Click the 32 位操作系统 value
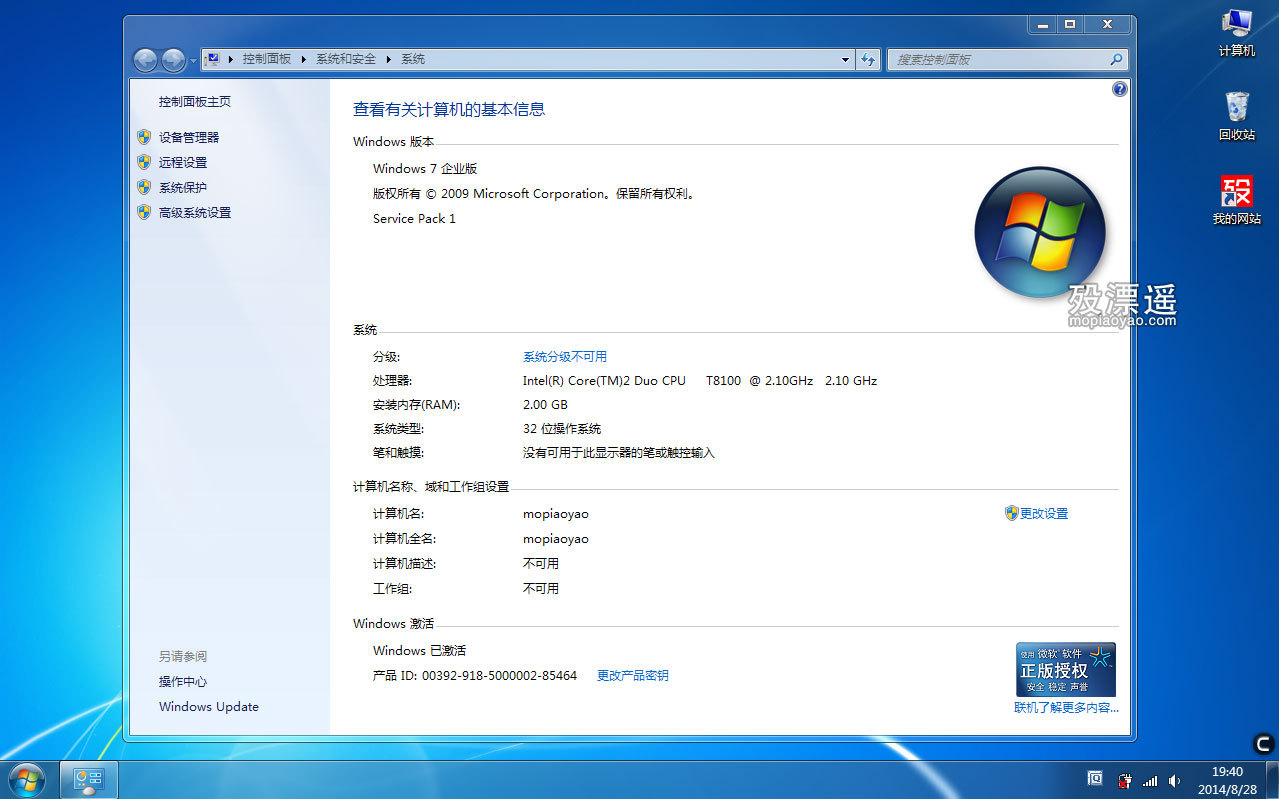The height and width of the screenshot is (799, 1279). pyautogui.click(x=562, y=428)
